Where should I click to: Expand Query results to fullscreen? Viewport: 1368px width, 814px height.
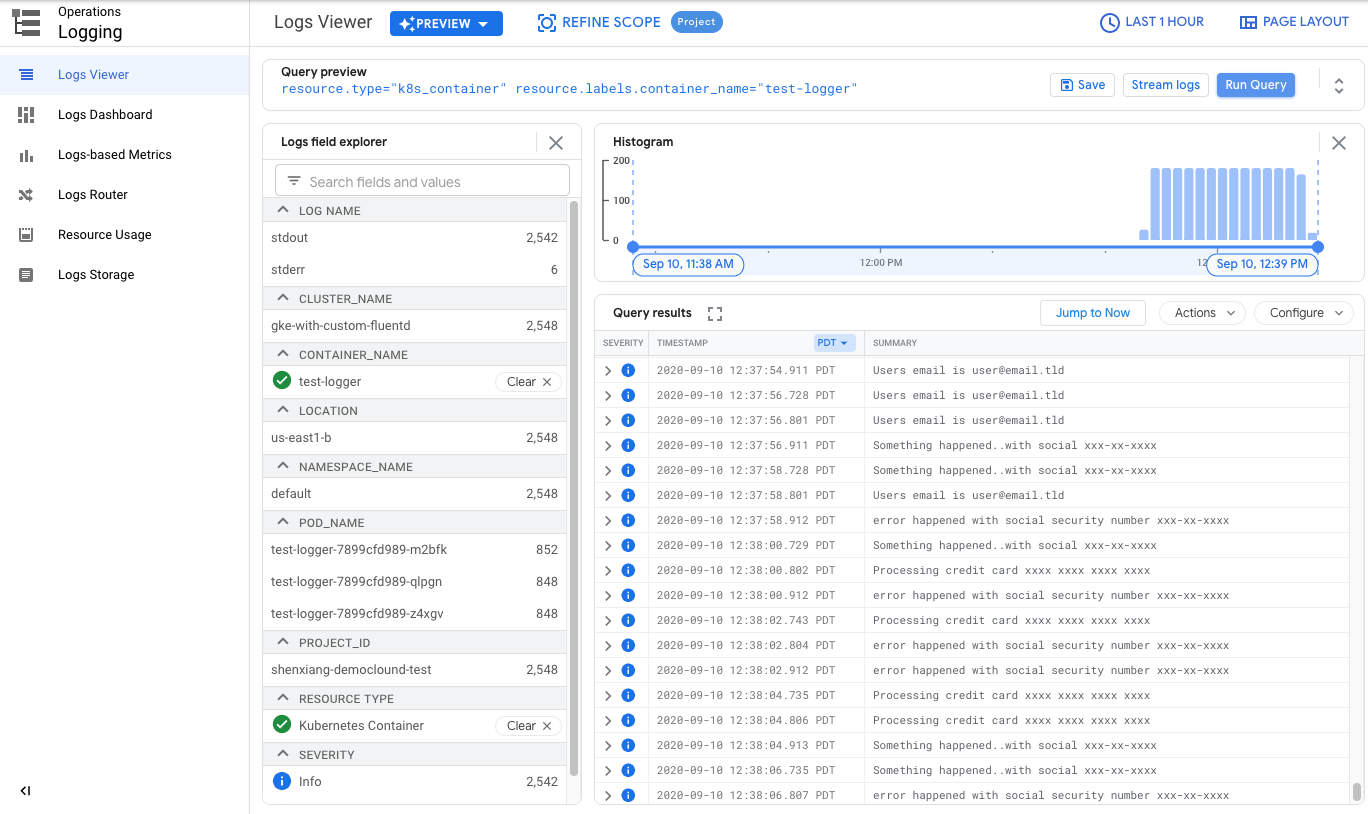pos(714,313)
